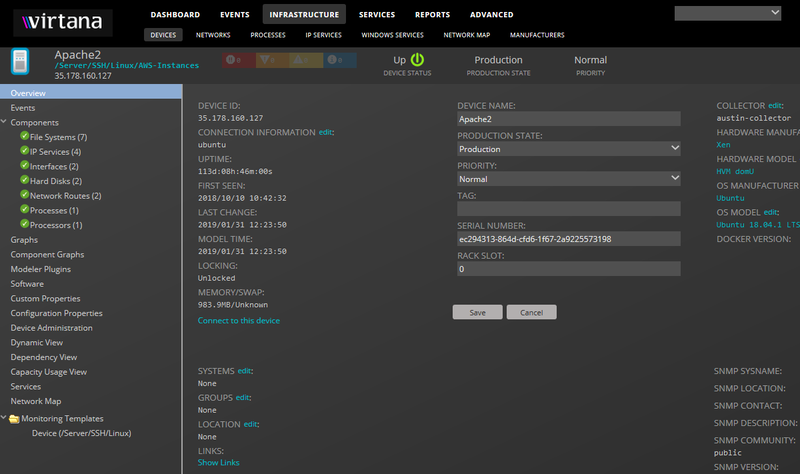
Task: Edit Location assignment
Action: (250, 424)
